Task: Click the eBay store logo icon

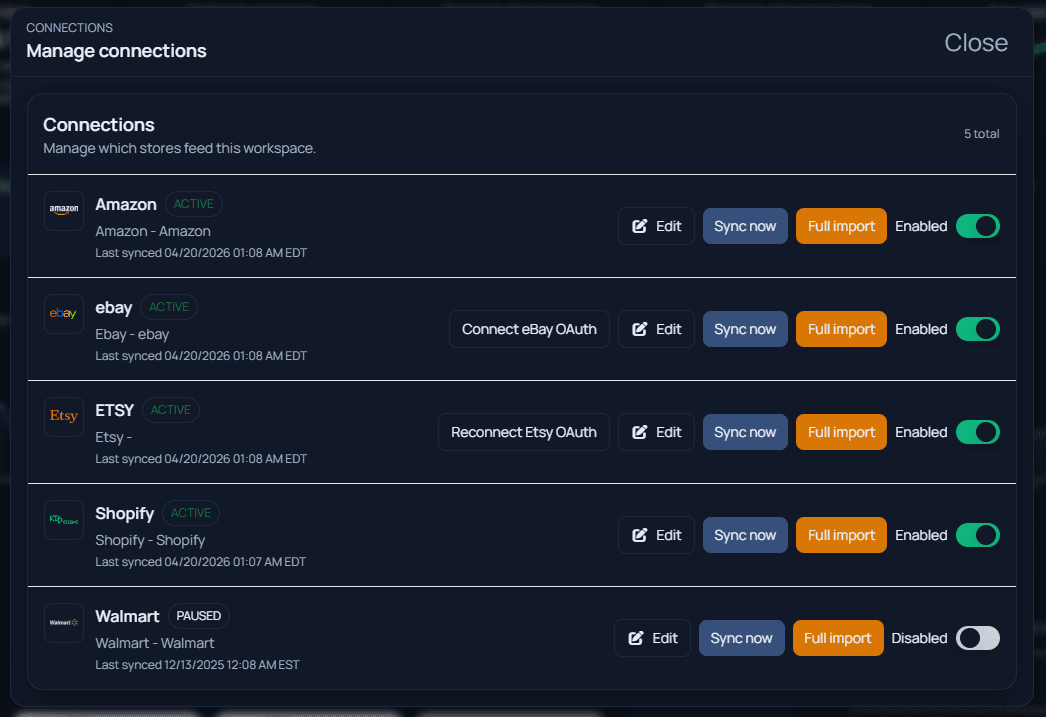Action: point(64,314)
